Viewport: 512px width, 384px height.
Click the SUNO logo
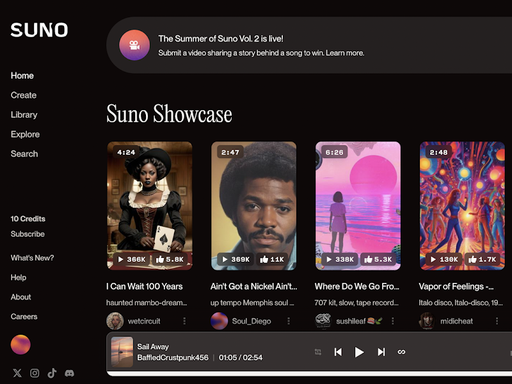[x=39, y=30]
